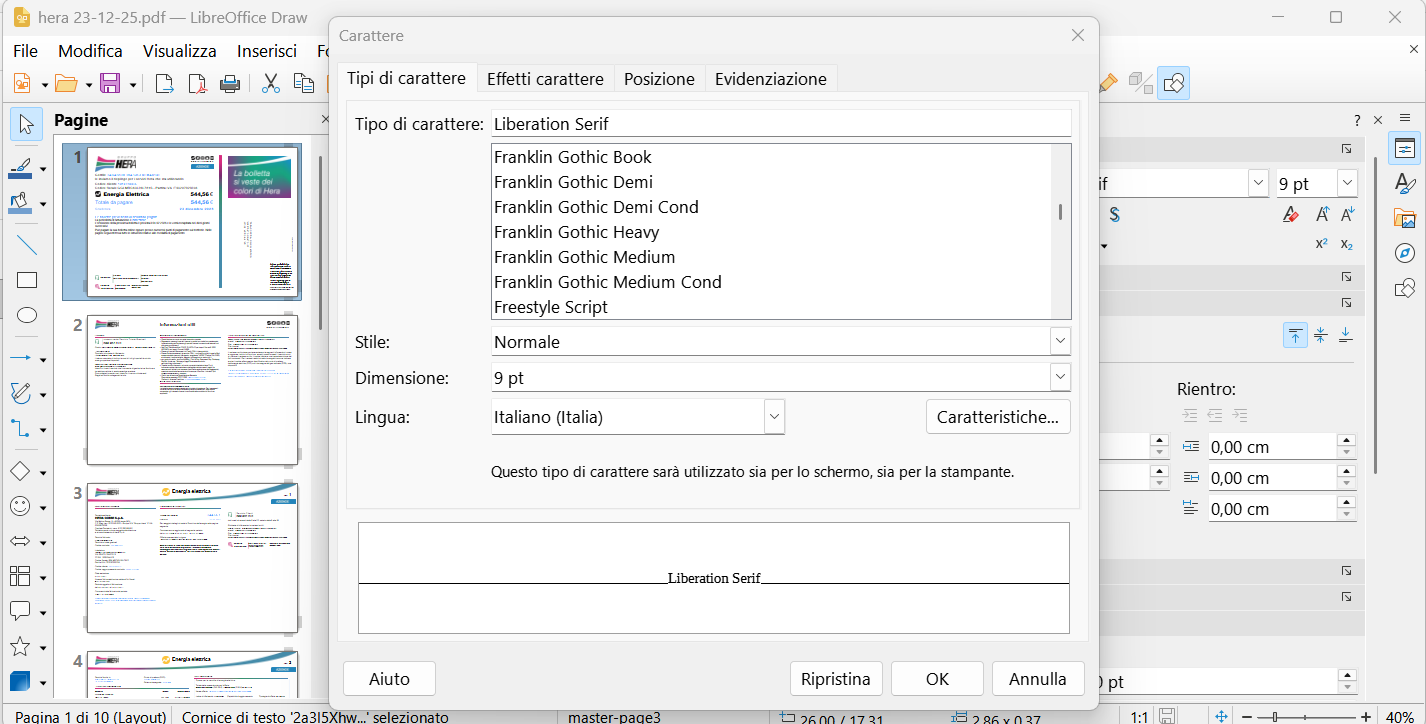Switch to the Effetti carattere tab

(x=545, y=79)
